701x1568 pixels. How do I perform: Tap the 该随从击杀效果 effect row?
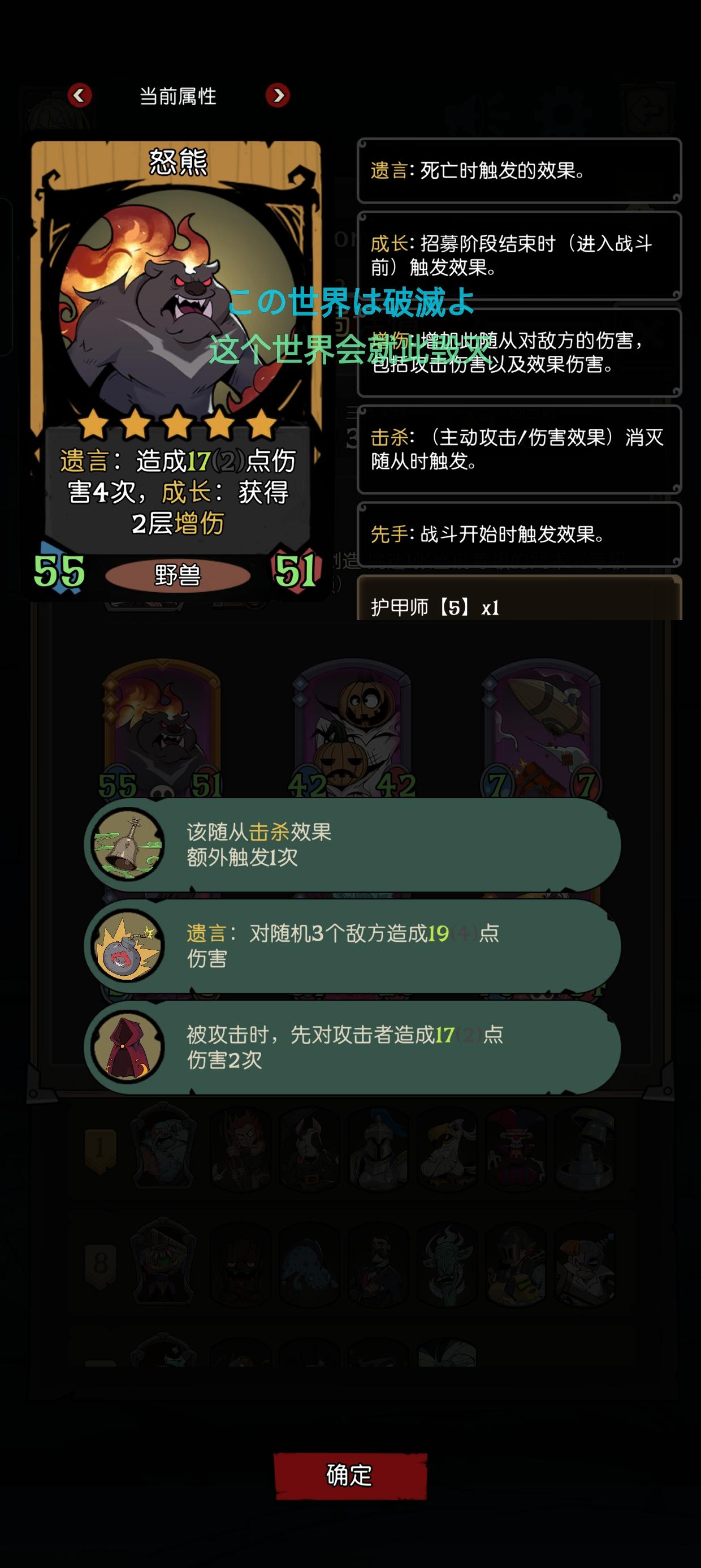point(352,845)
